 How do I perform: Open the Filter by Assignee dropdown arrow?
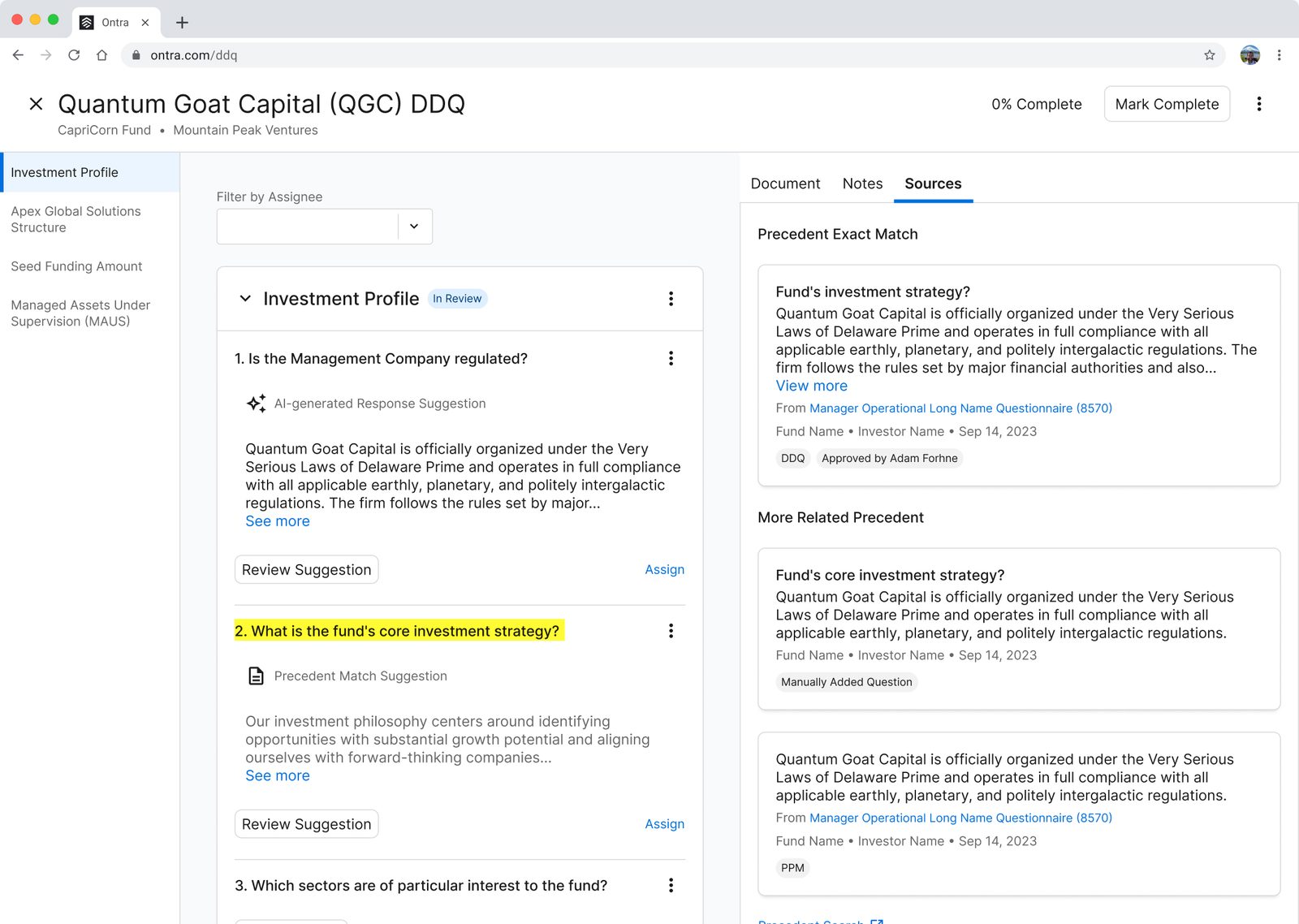click(x=414, y=227)
